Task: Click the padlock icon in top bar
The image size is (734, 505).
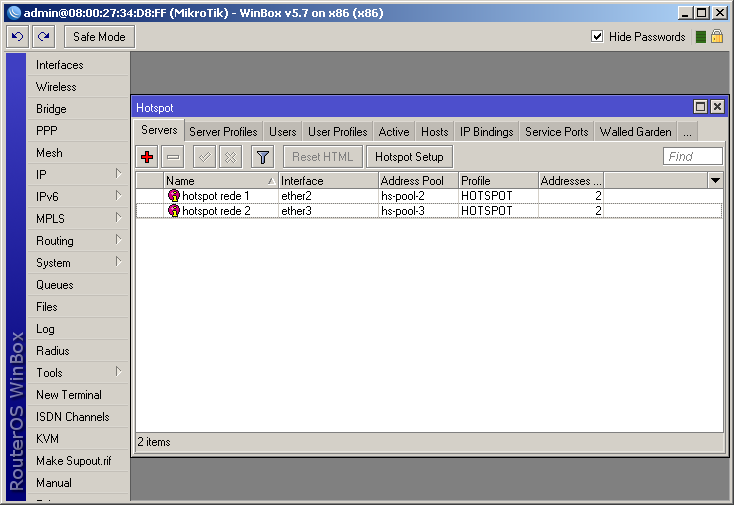Action: coord(717,37)
